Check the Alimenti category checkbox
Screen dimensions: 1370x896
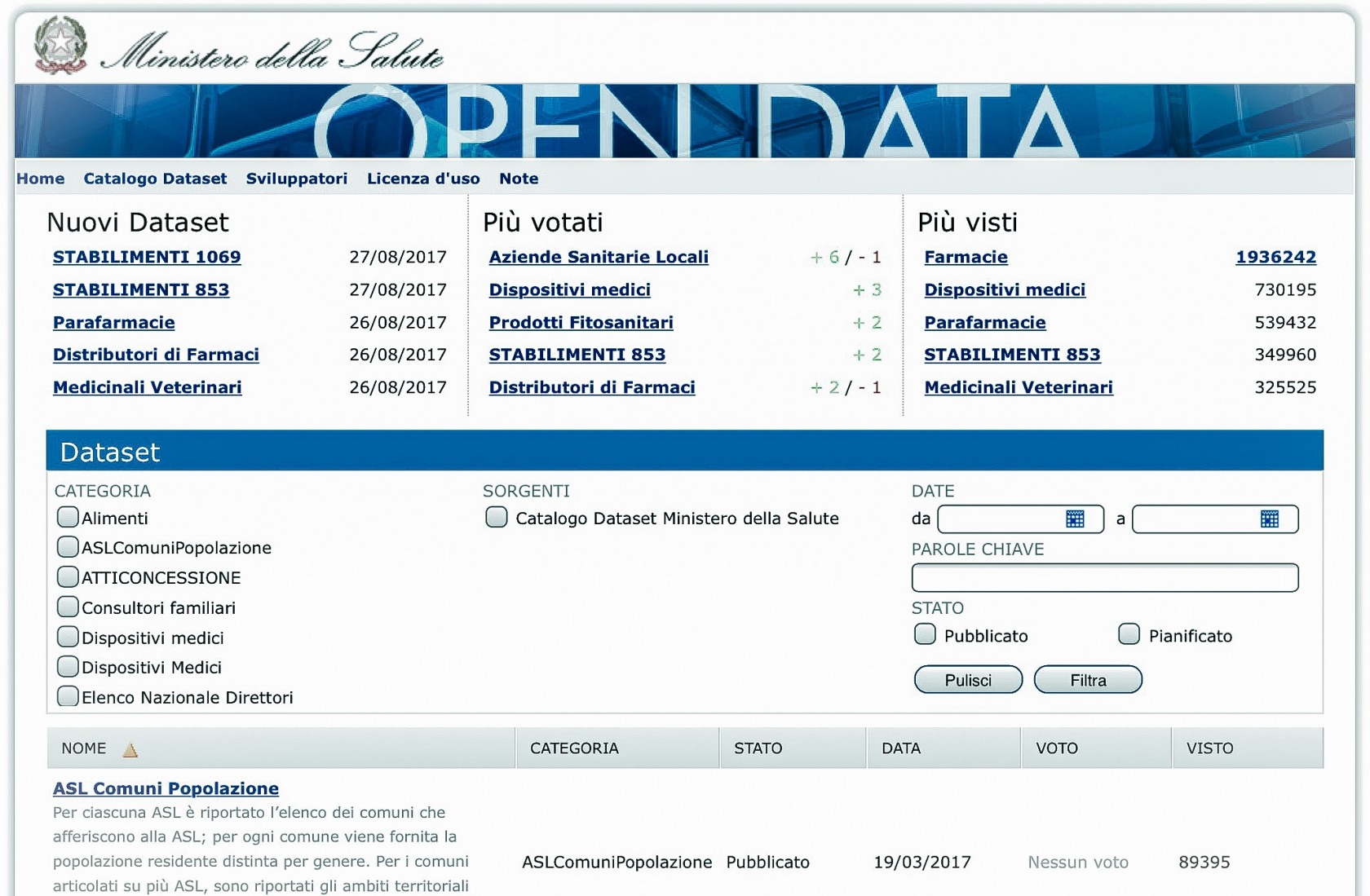[x=68, y=517]
